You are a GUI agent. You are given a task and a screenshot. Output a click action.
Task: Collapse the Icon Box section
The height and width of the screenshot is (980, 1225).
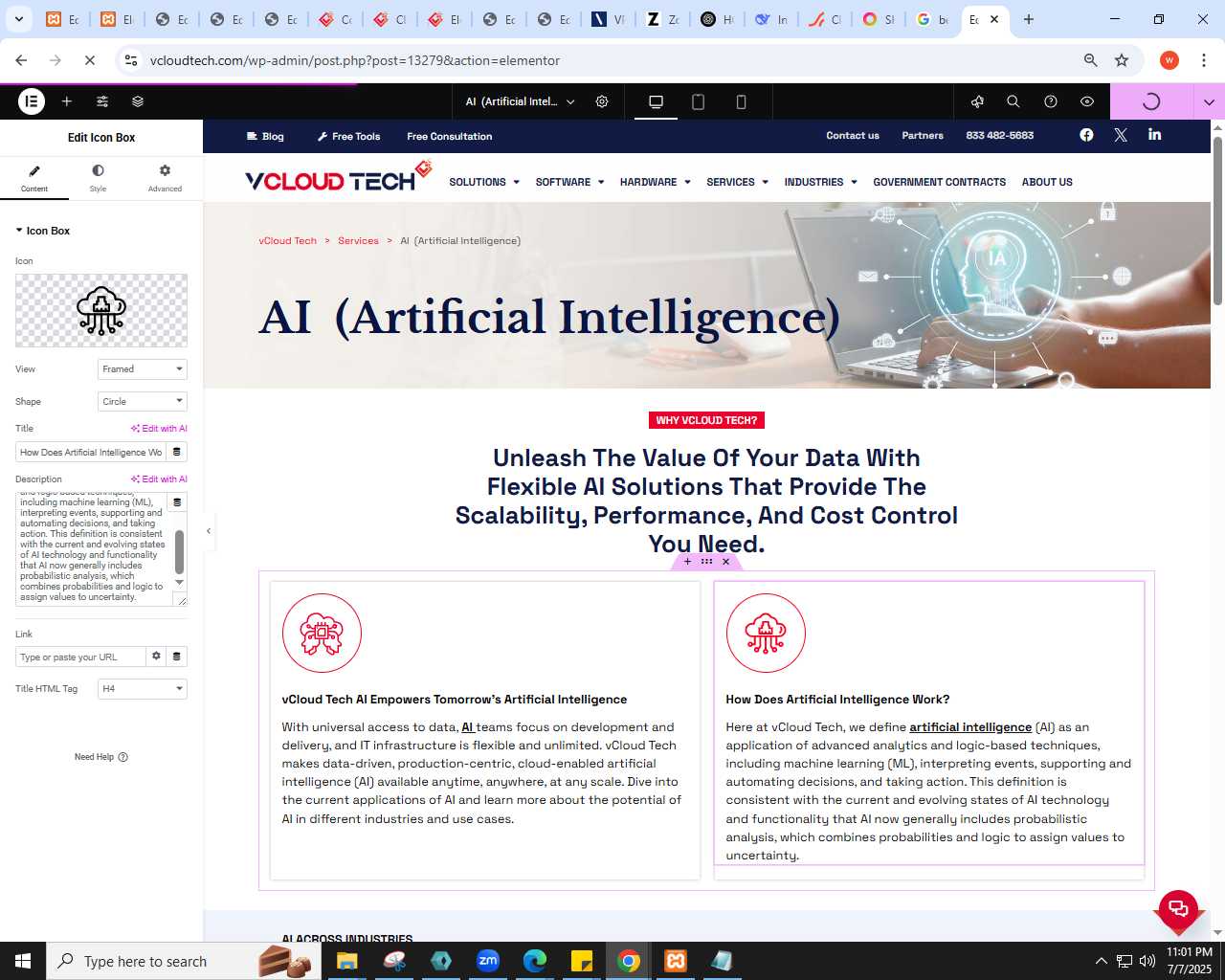43,231
